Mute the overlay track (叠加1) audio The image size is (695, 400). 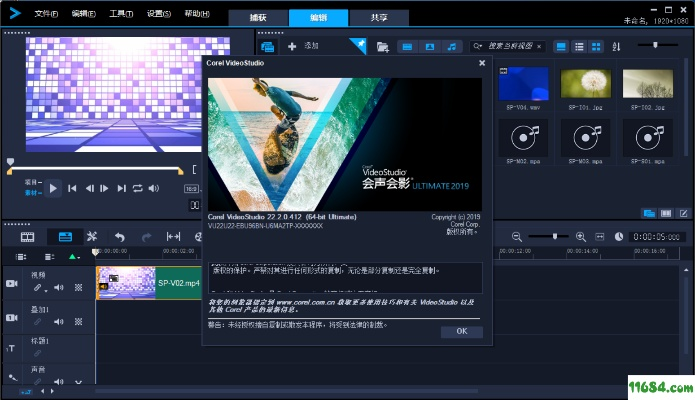(59, 322)
